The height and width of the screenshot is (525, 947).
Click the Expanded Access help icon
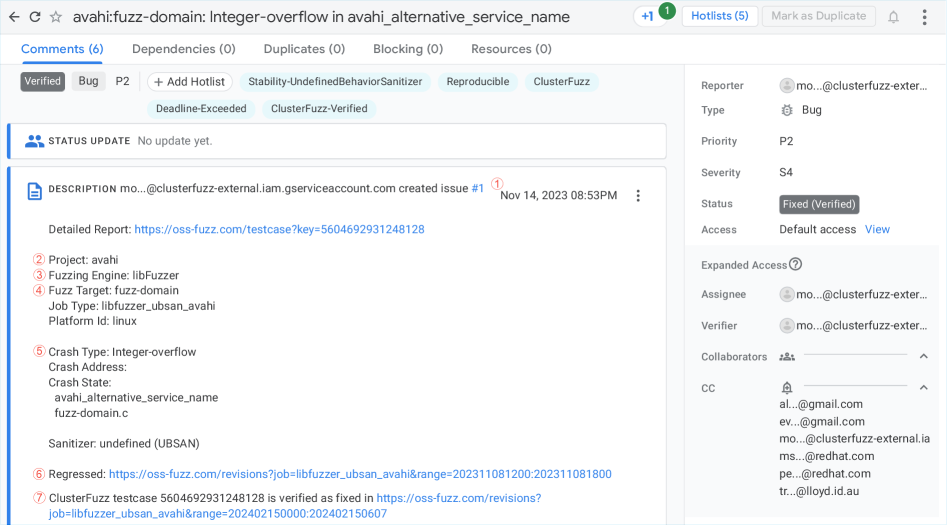pos(795,265)
